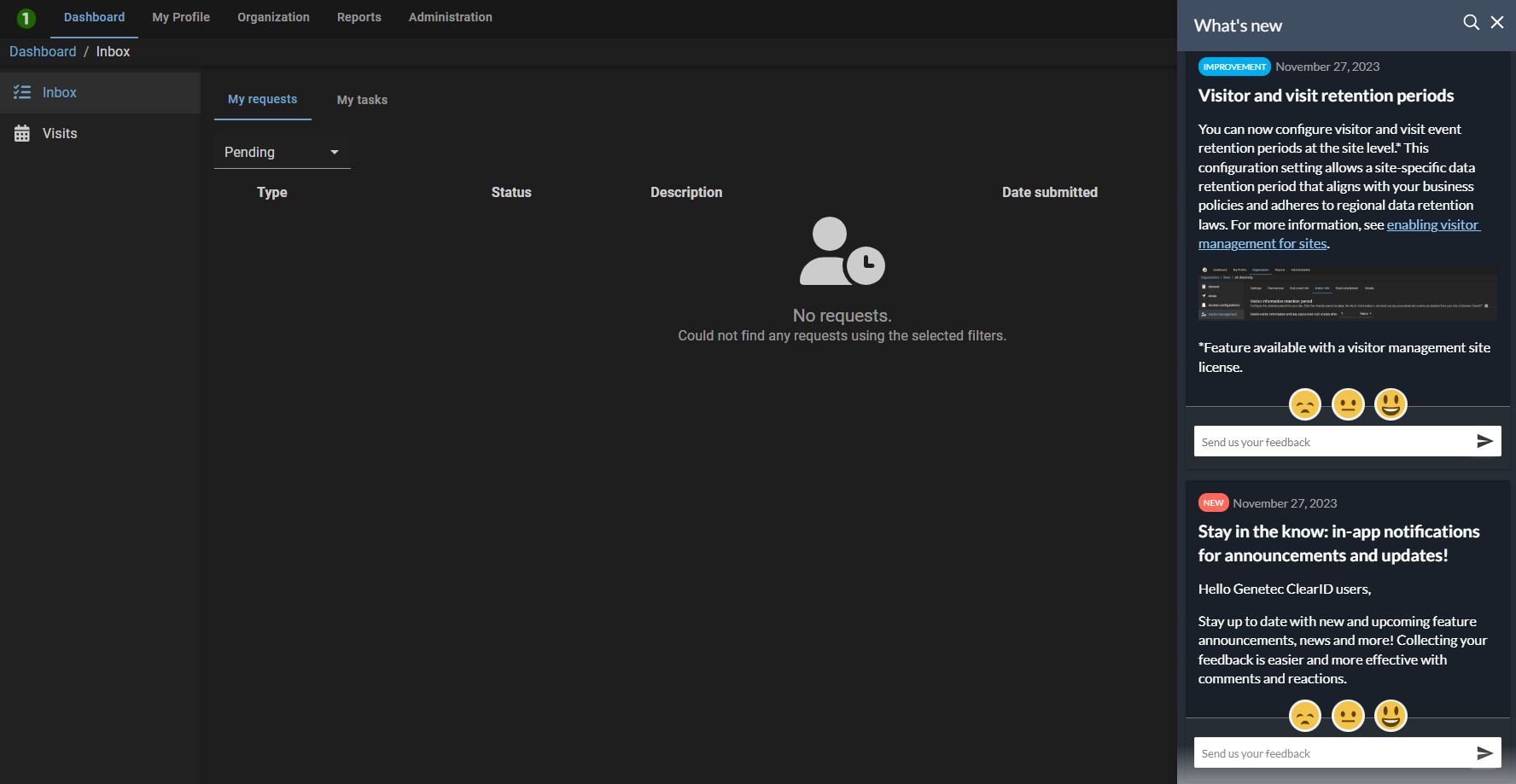The image size is (1516, 784).
Task: Select the happy reaction on notifications announcement
Action: click(x=1391, y=716)
